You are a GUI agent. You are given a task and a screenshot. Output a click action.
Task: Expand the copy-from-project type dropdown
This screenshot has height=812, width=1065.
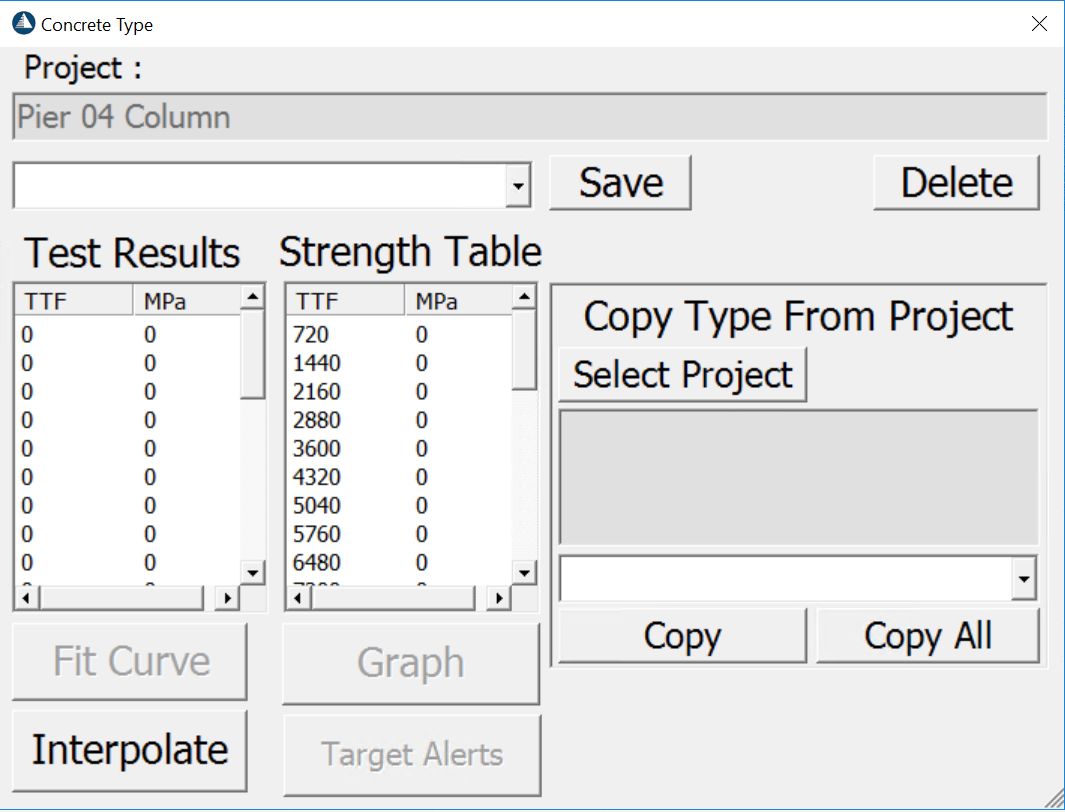point(1024,579)
